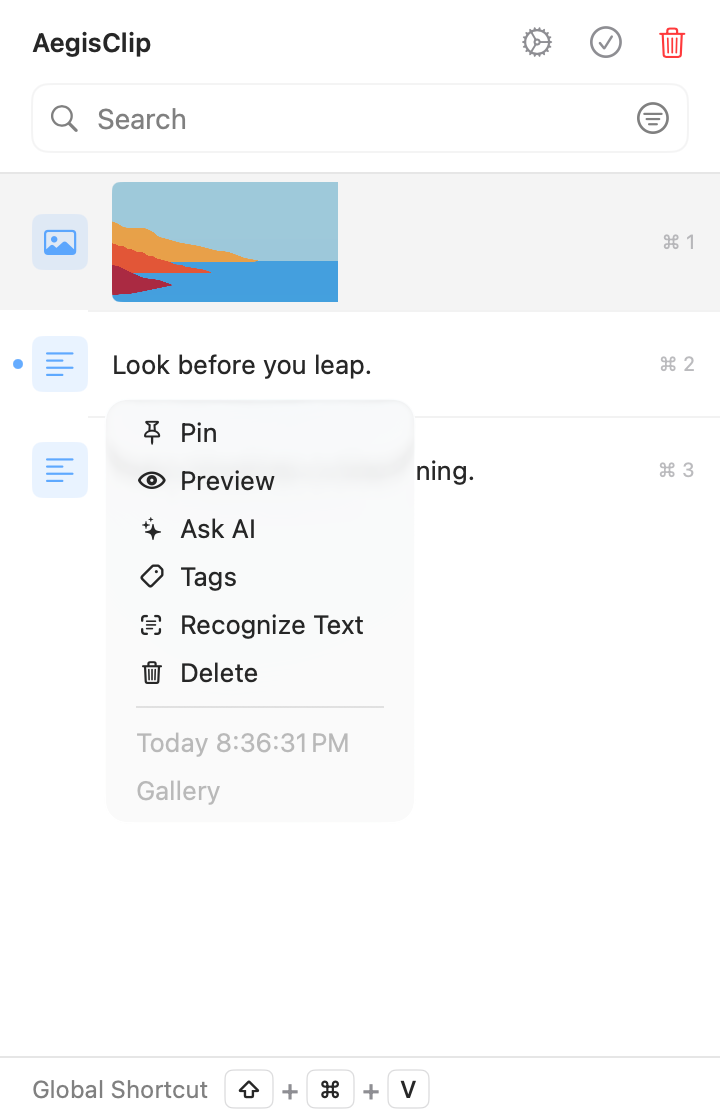
Task: Click the magnifying glass search icon
Action: tap(64, 119)
